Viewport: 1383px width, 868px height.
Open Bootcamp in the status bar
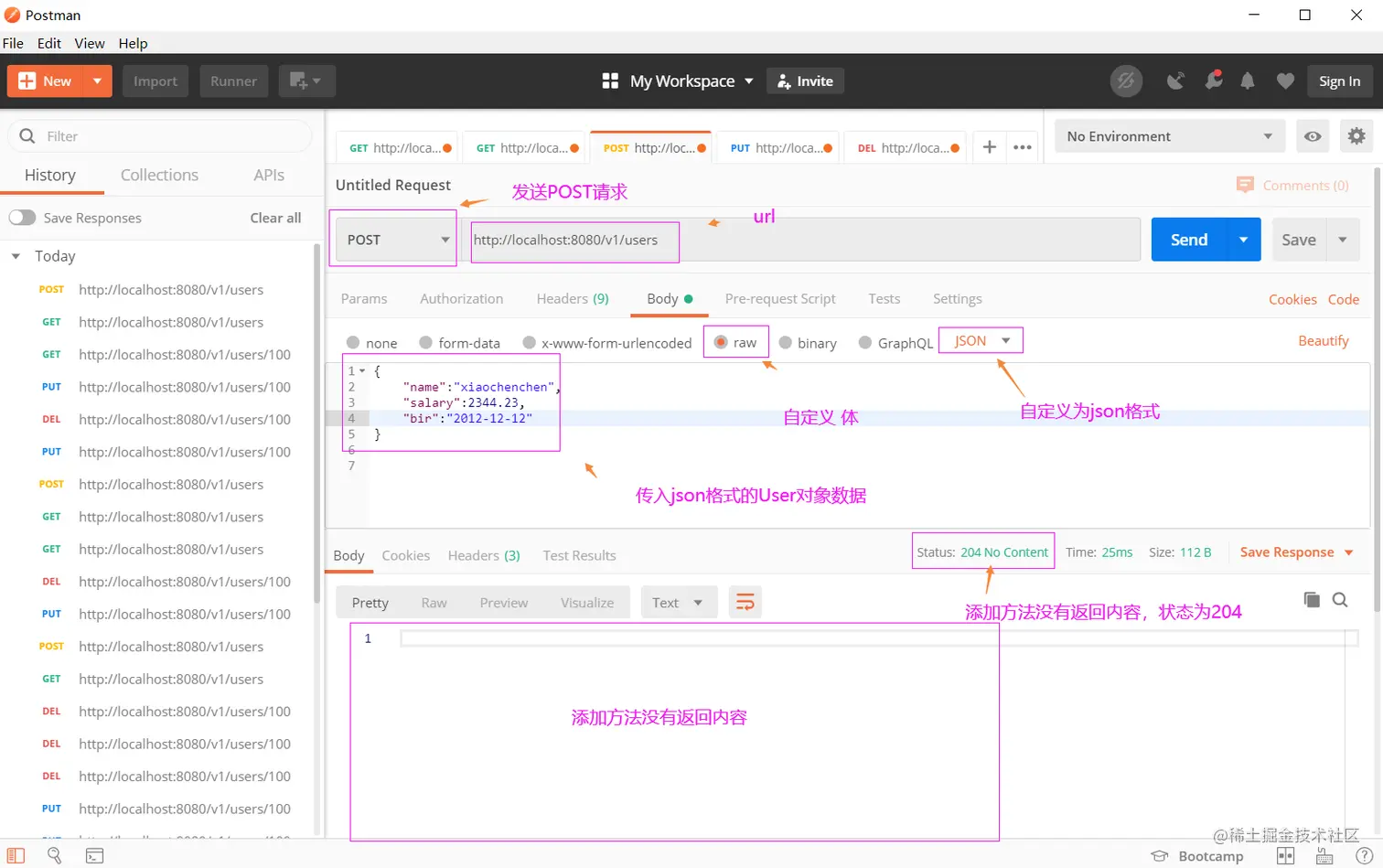pos(1197,856)
